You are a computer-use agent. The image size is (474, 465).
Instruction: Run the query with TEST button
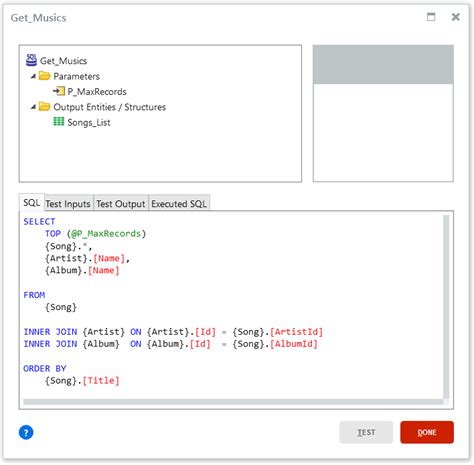366,432
